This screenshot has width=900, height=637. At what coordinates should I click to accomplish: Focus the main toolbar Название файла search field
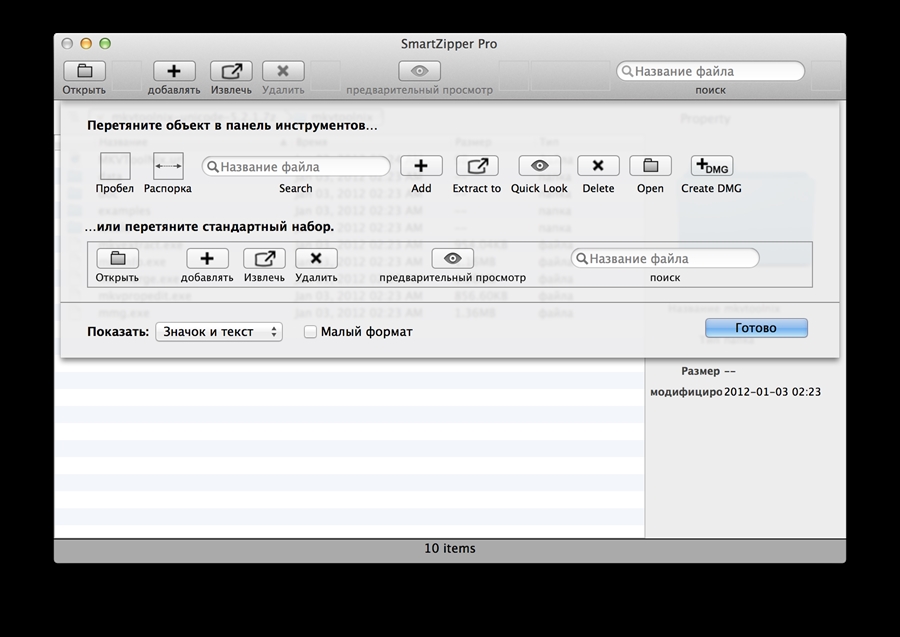point(711,71)
